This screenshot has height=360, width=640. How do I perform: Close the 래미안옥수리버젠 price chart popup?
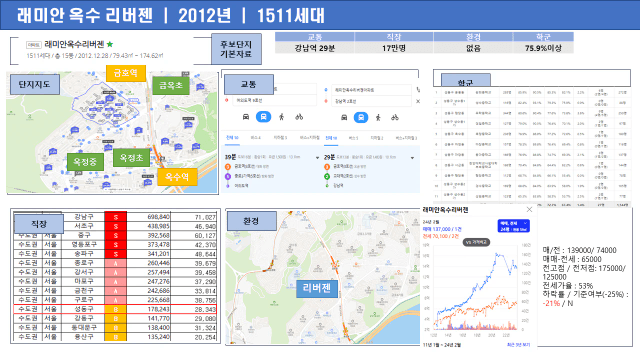coord(529,209)
